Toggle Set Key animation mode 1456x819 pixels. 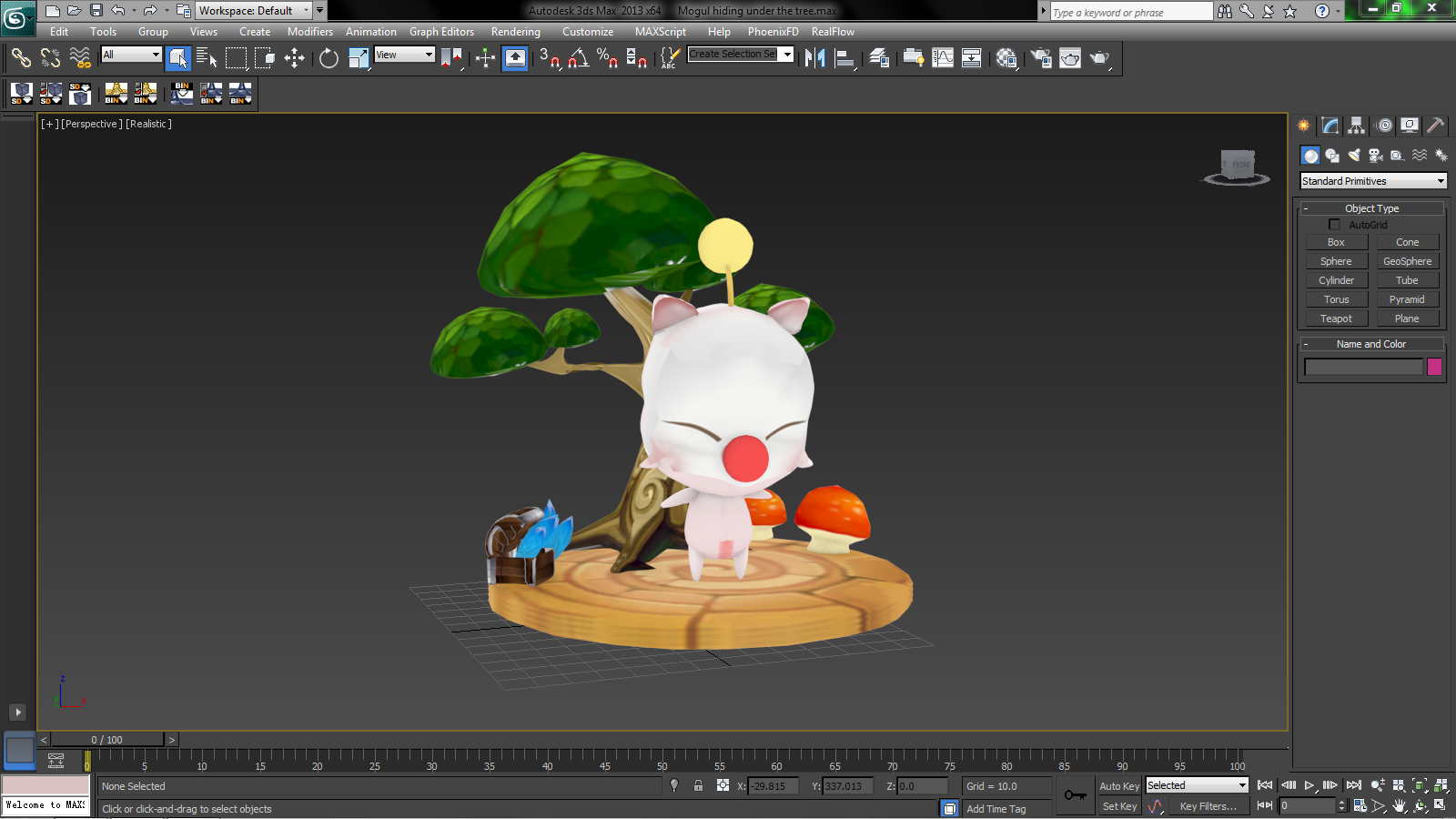pyautogui.click(x=1119, y=806)
